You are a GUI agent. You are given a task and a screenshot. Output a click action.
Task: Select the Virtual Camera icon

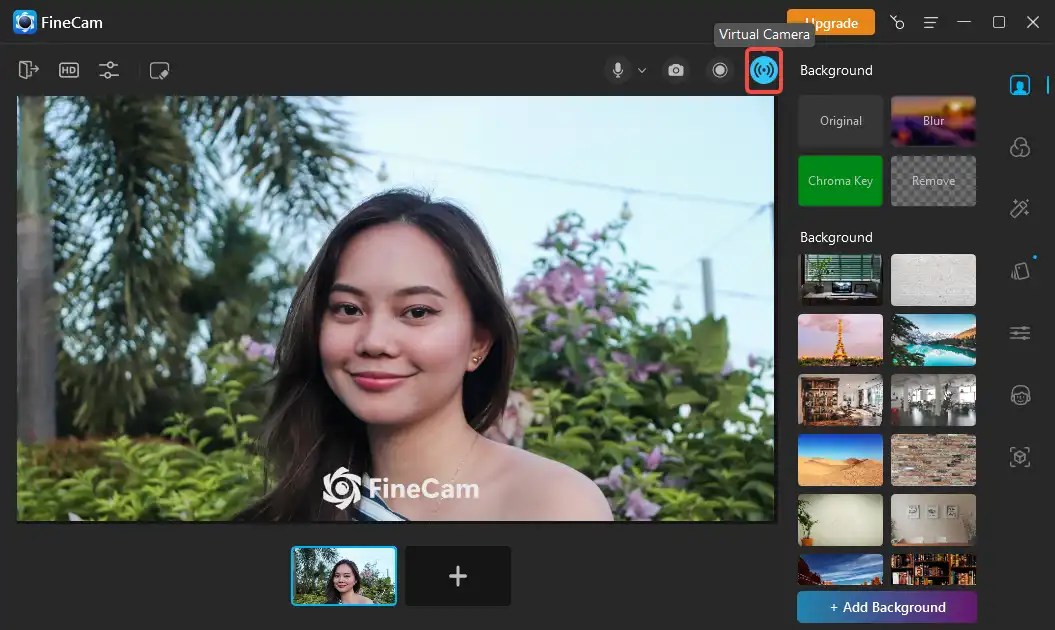pyautogui.click(x=763, y=70)
